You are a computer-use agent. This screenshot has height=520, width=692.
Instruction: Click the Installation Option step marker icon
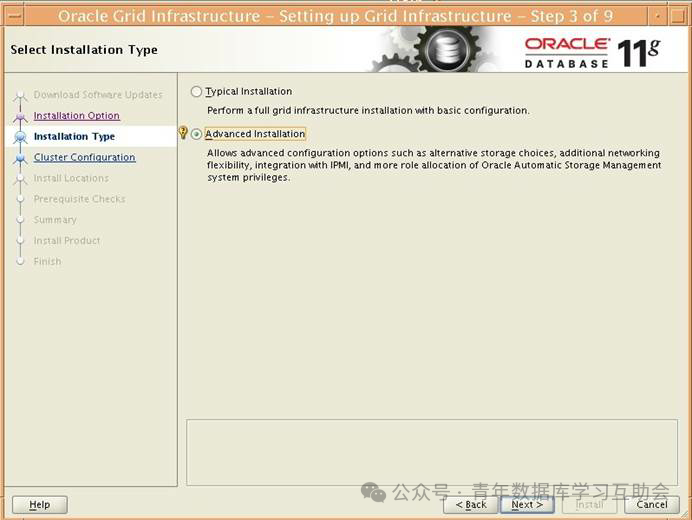[x=20, y=117]
